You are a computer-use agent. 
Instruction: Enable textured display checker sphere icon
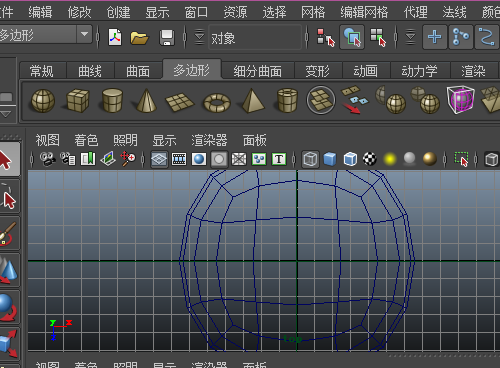[370, 159]
